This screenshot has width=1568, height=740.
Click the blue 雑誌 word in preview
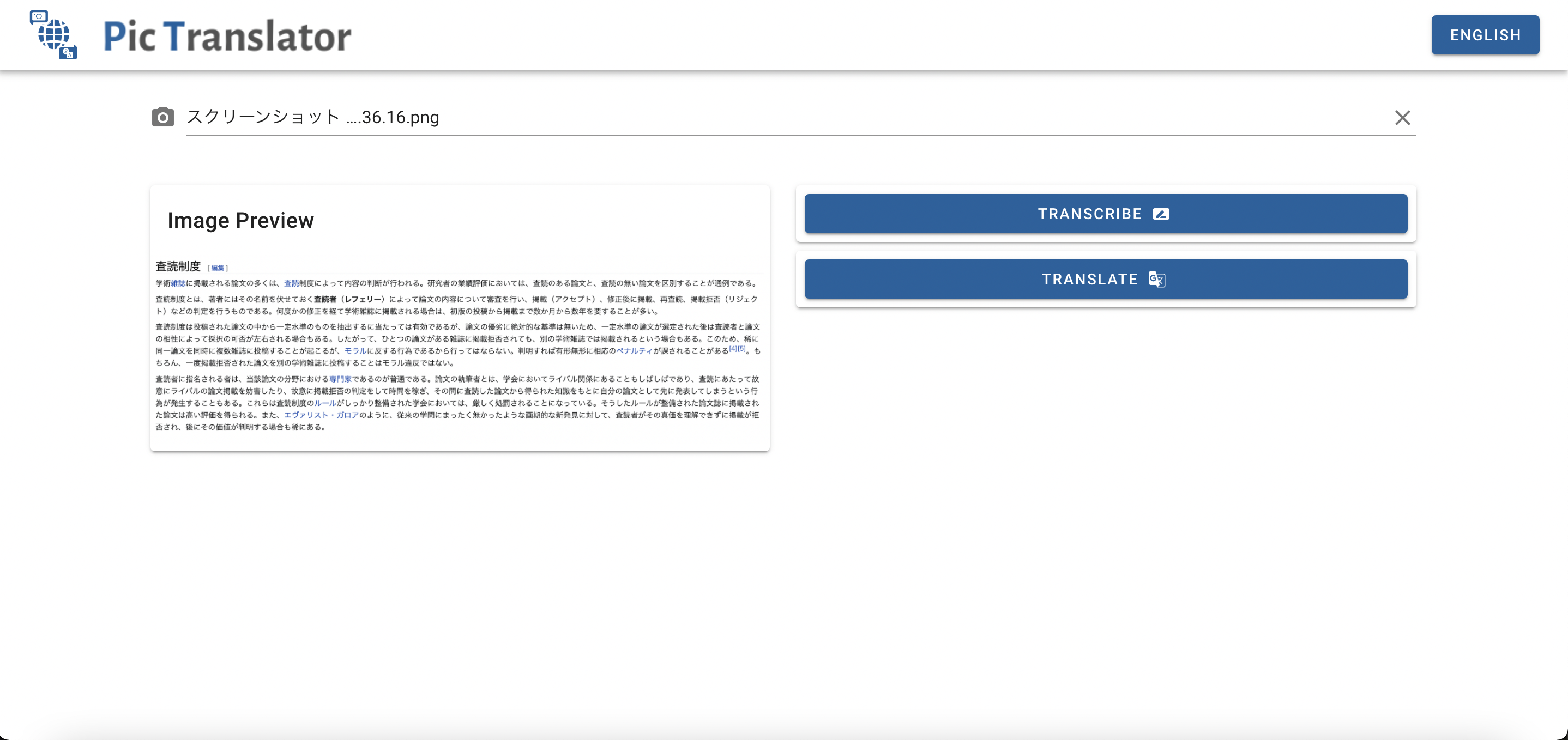(178, 283)
